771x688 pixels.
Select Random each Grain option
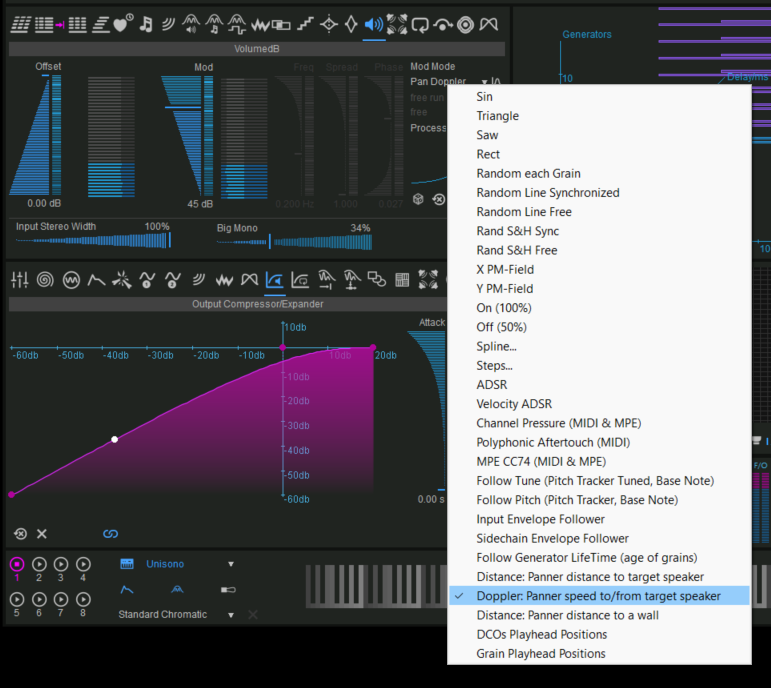tap(599, 174)
